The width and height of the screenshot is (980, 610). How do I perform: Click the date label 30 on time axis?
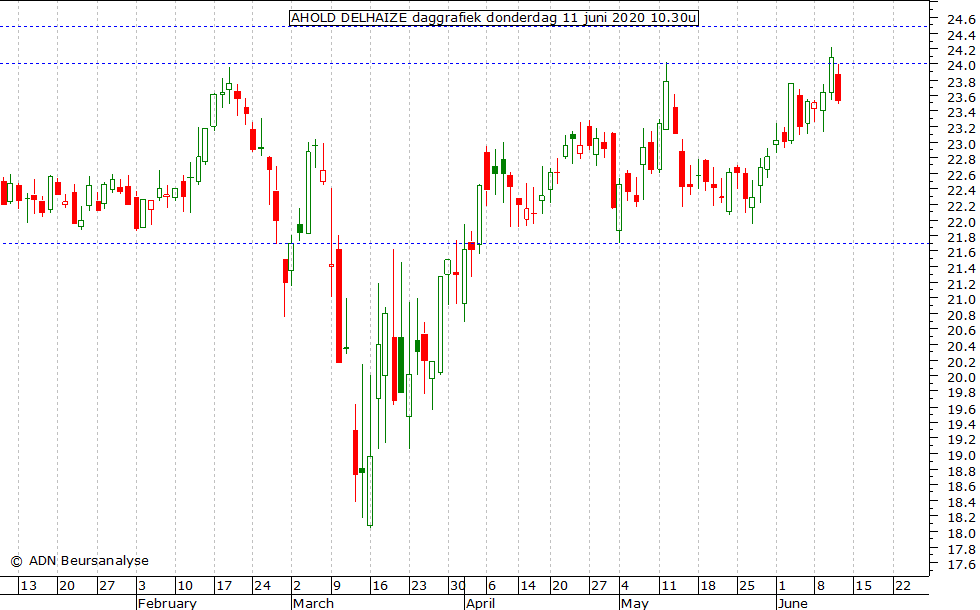[x=458, y=586]
